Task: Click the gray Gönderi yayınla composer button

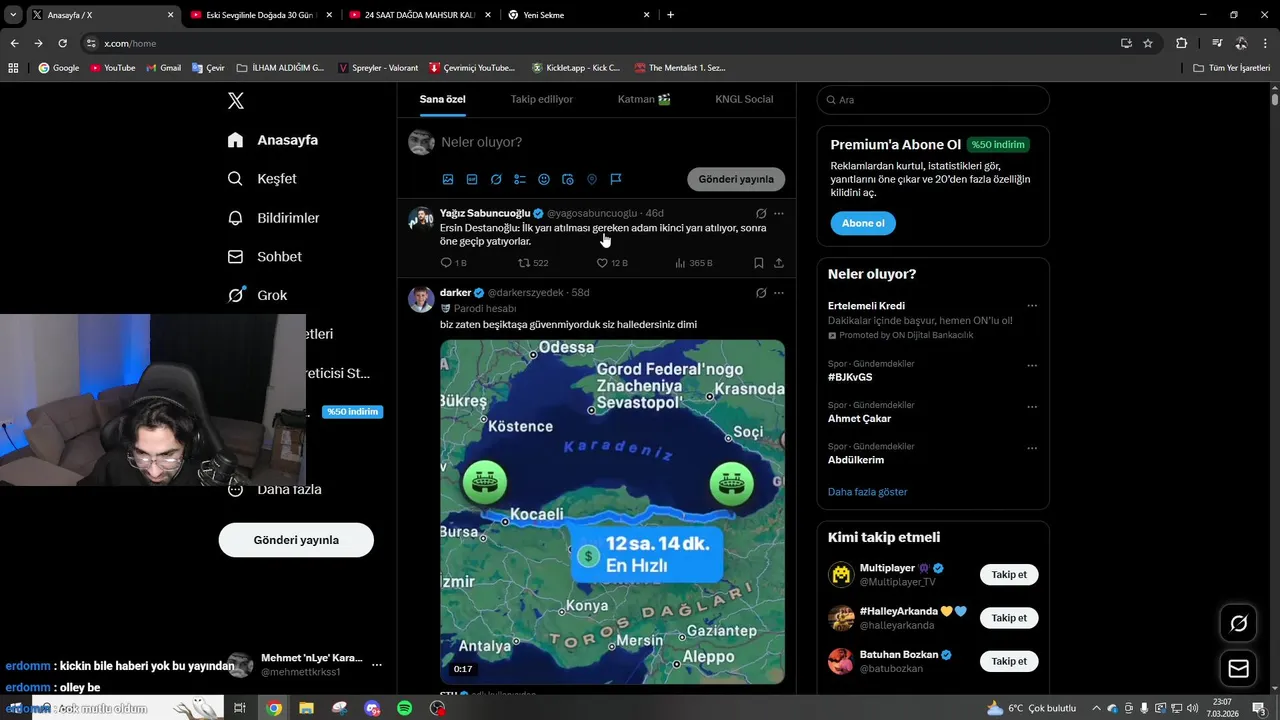Action: pos(736,179)
